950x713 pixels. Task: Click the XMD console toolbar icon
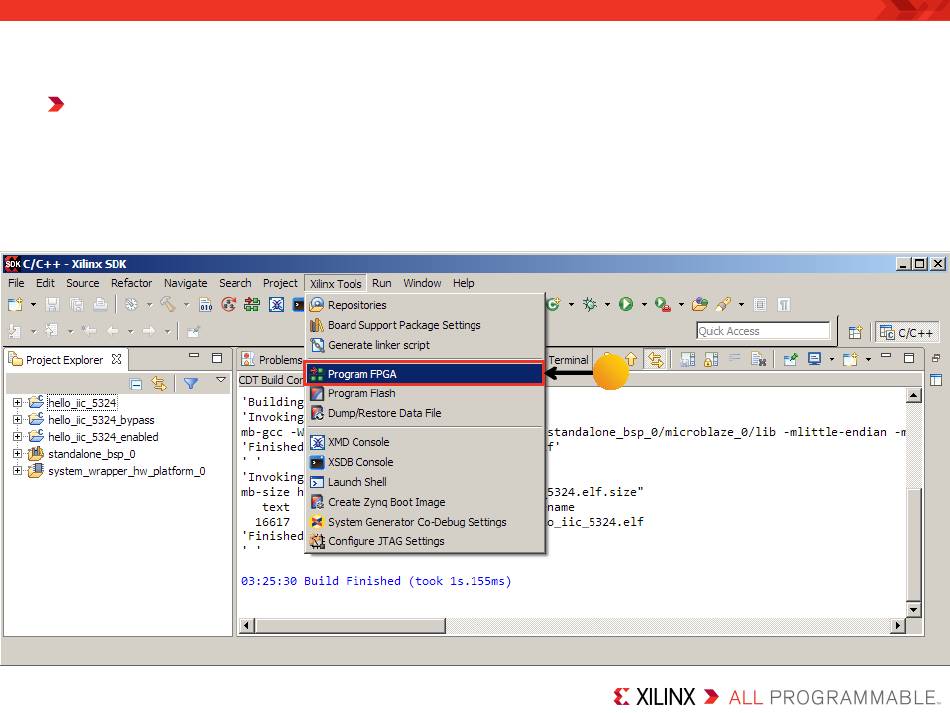276,304
